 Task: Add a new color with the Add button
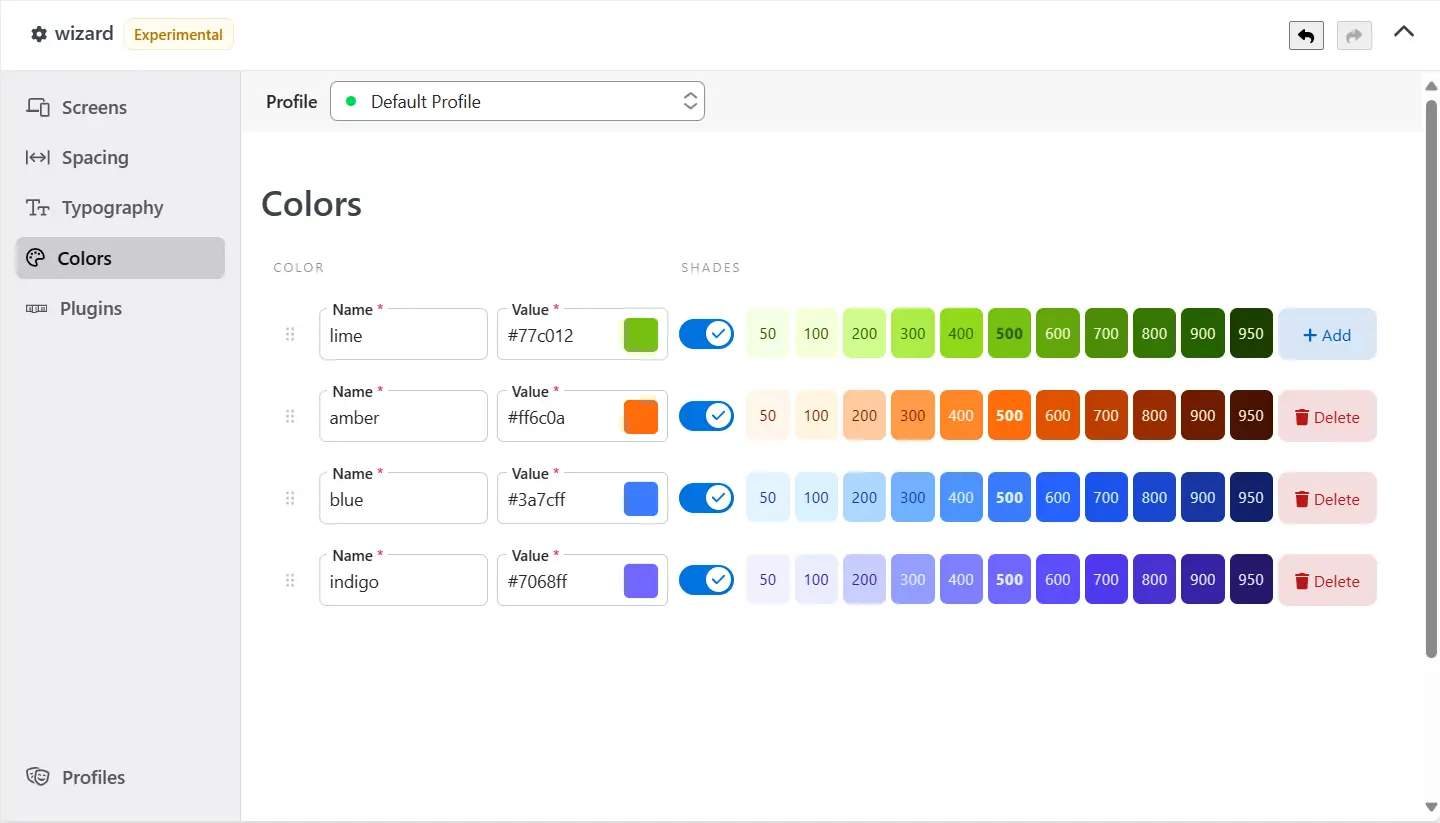point(1327,333)
